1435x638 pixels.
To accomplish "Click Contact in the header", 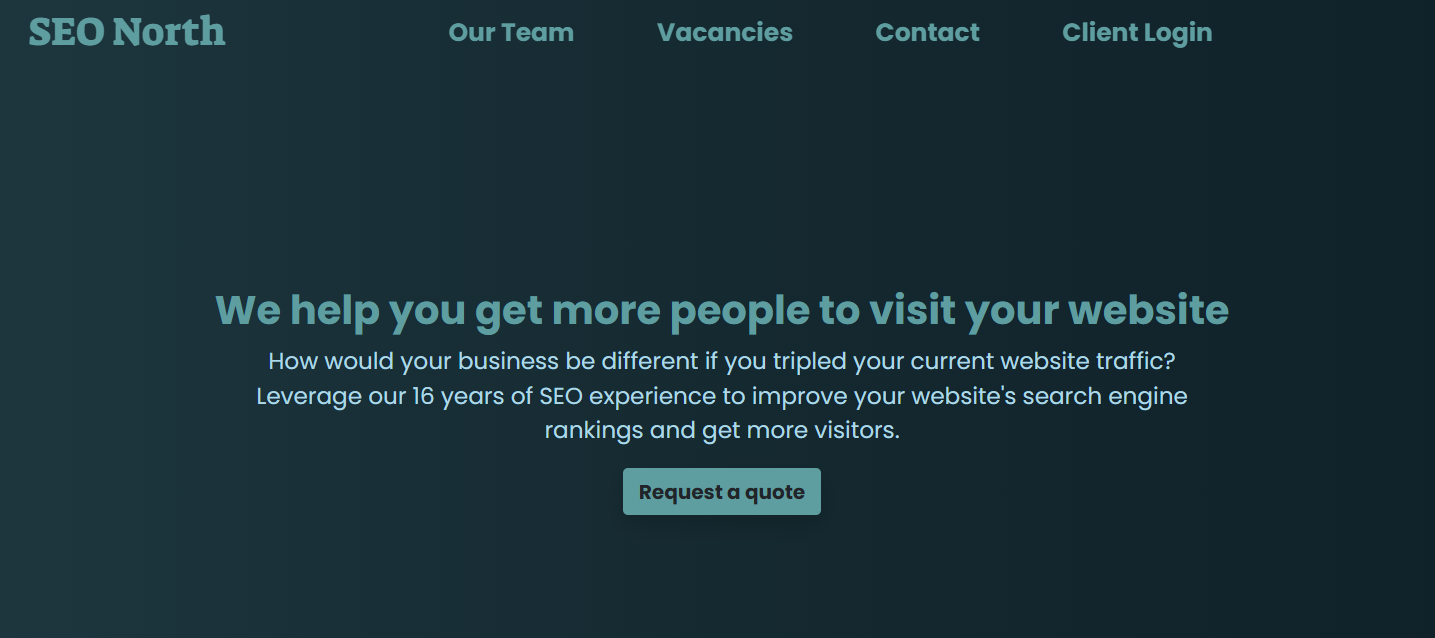I will (927, 32).
